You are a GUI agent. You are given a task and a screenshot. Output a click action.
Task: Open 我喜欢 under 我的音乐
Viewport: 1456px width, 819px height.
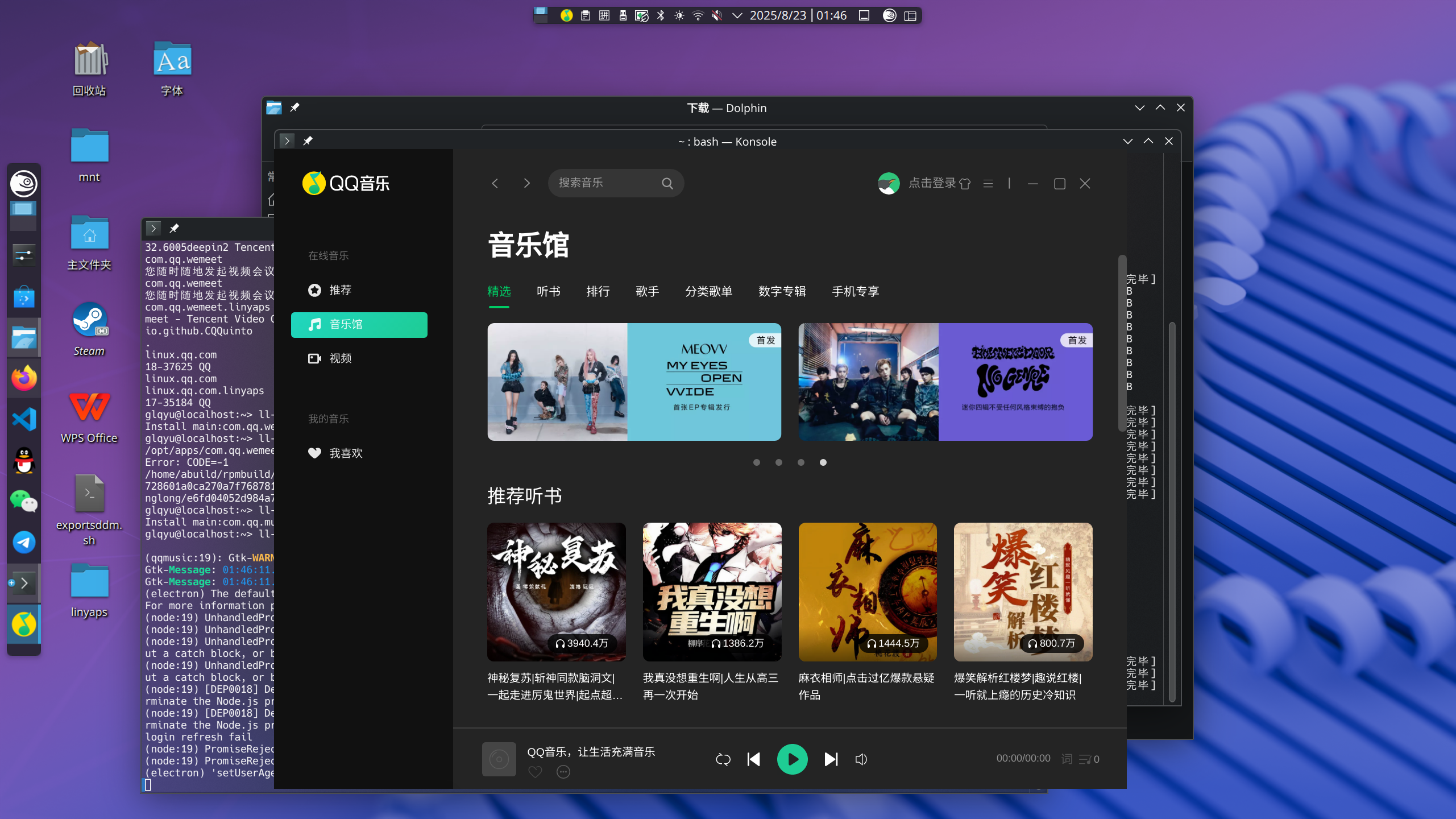[x=347, y=453]
